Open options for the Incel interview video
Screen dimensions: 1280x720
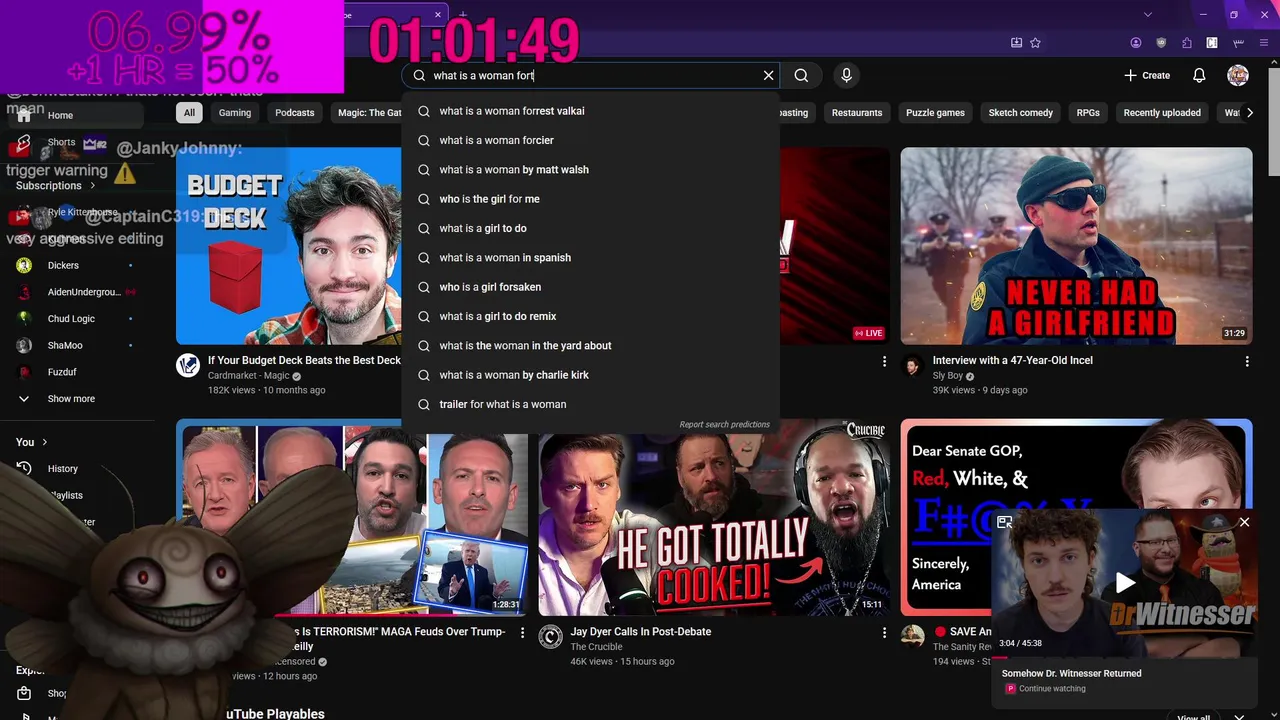point(1246,361)
